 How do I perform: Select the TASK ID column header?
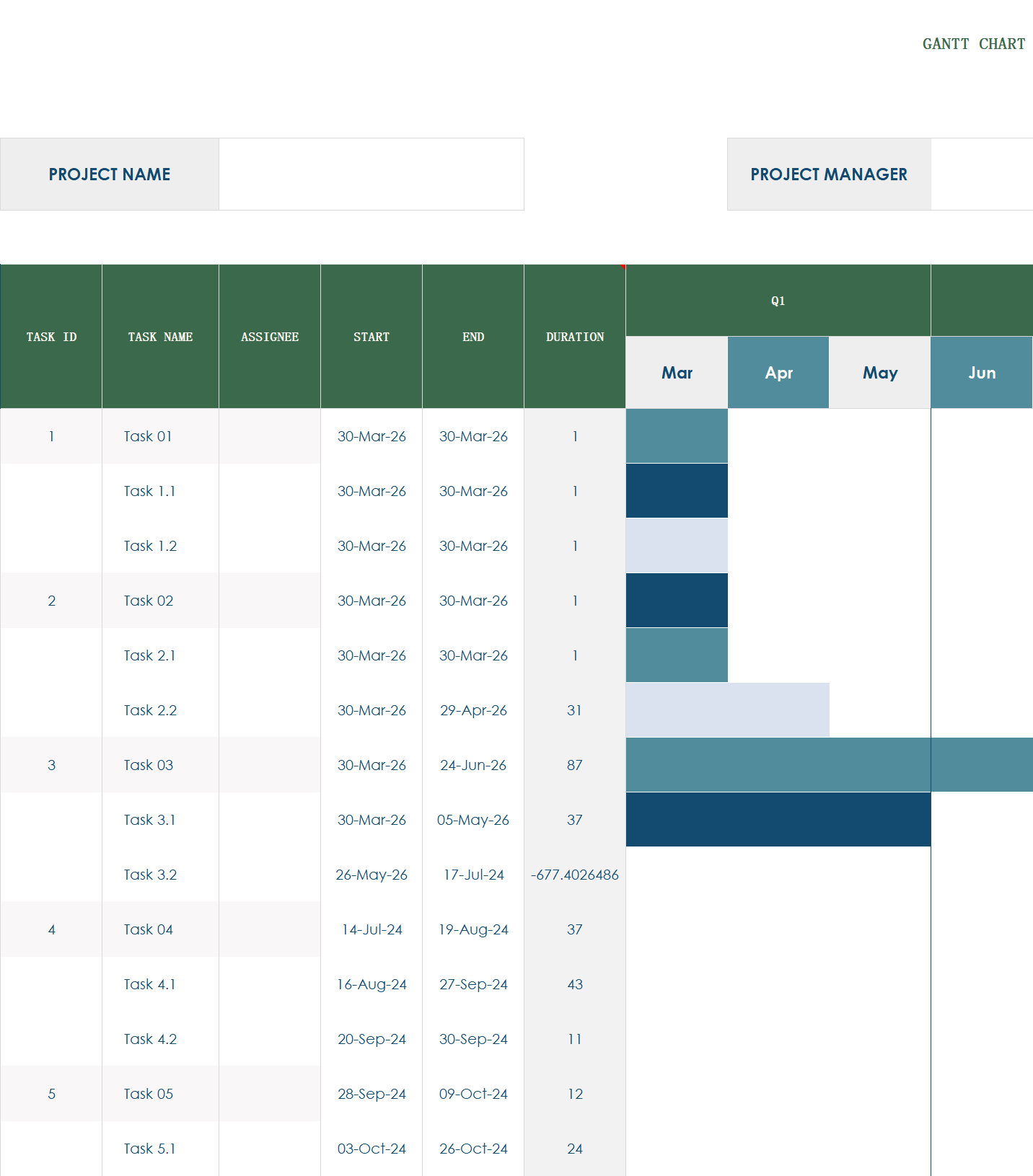[x=51, y=337]
